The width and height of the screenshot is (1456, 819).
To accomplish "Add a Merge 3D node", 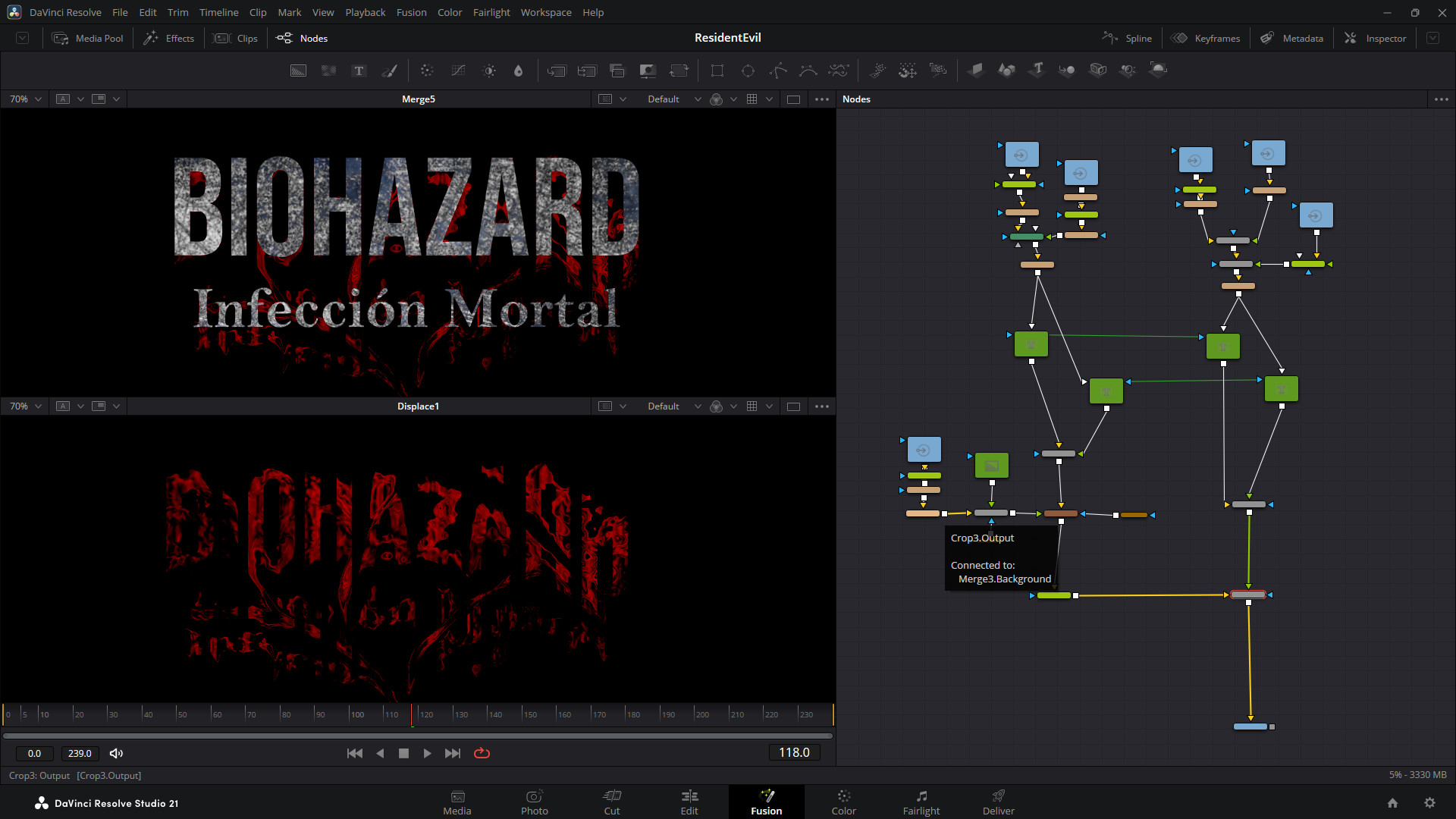I will pos(1067,71).
